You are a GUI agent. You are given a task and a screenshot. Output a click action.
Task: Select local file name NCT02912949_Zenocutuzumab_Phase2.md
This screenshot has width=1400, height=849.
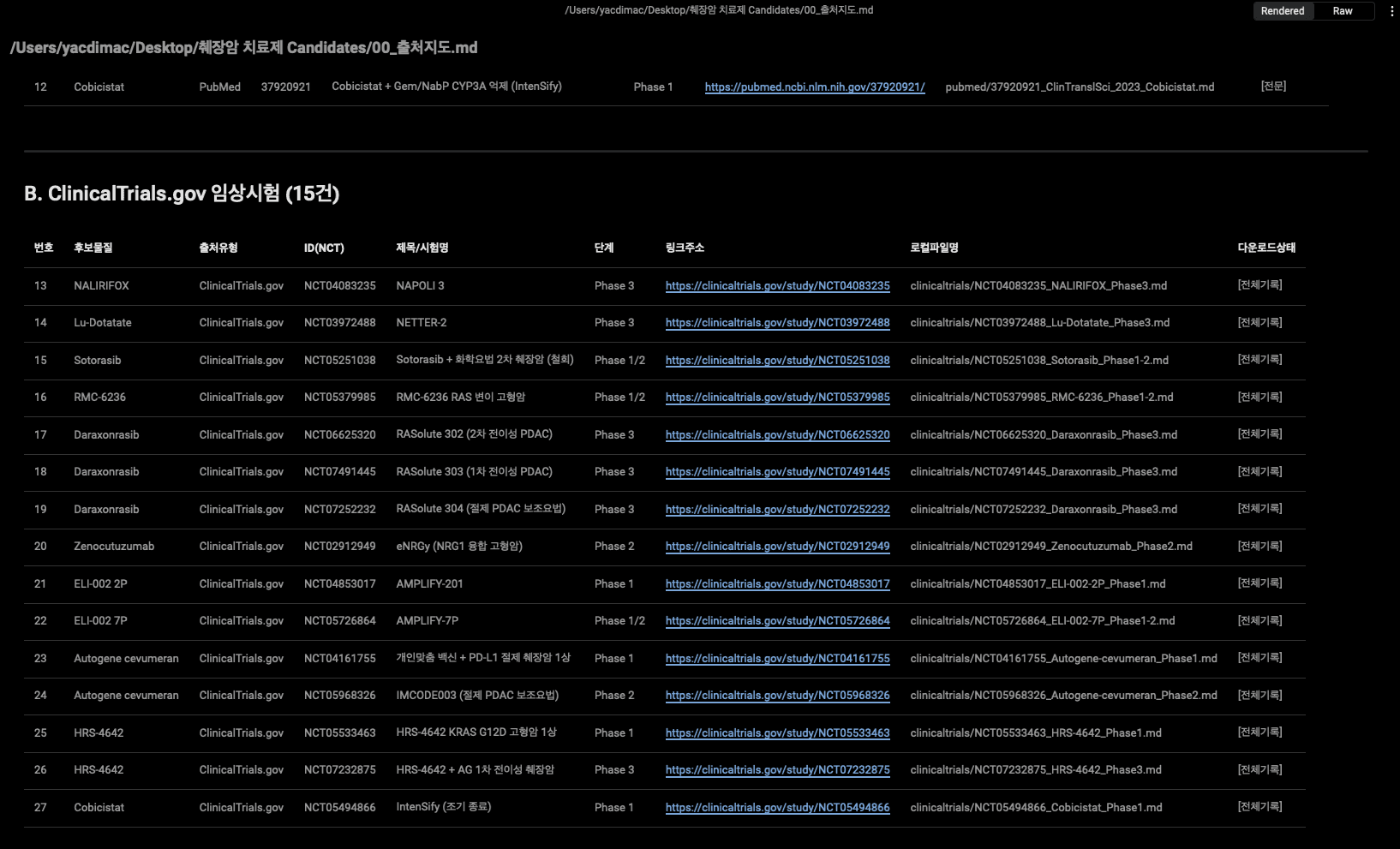tap(1051, 547)
